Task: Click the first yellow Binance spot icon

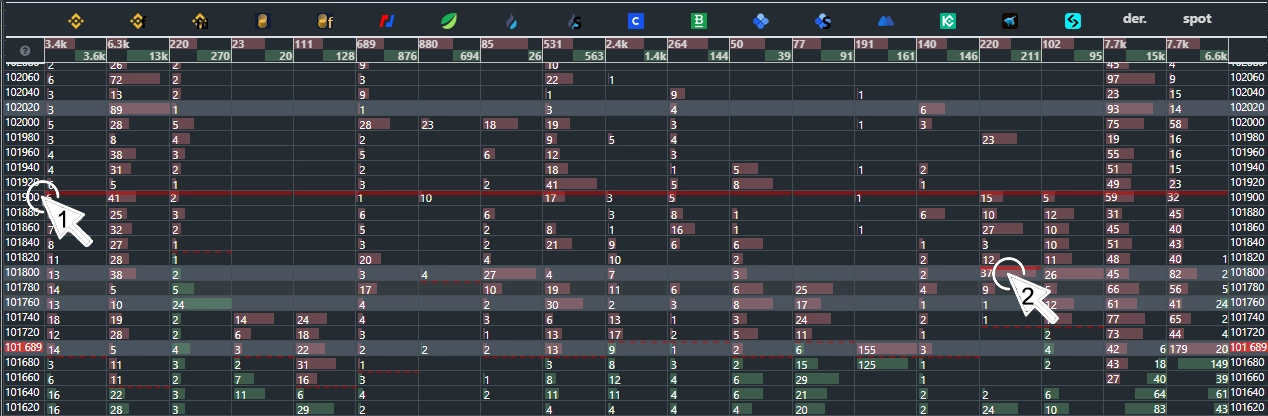Action: tap(73, 20)
